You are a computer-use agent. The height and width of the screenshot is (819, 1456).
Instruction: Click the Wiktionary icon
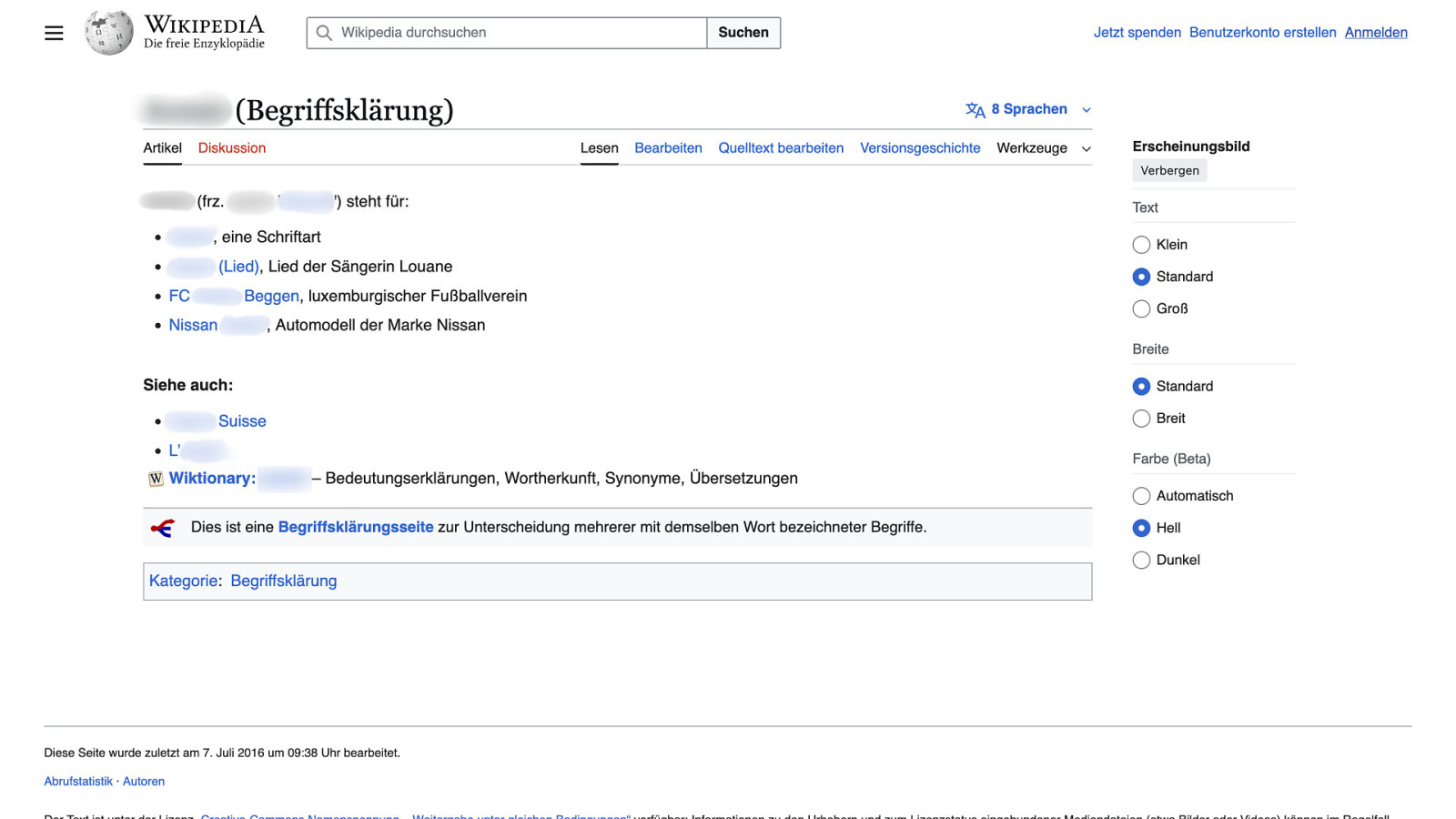click(156, 479)
